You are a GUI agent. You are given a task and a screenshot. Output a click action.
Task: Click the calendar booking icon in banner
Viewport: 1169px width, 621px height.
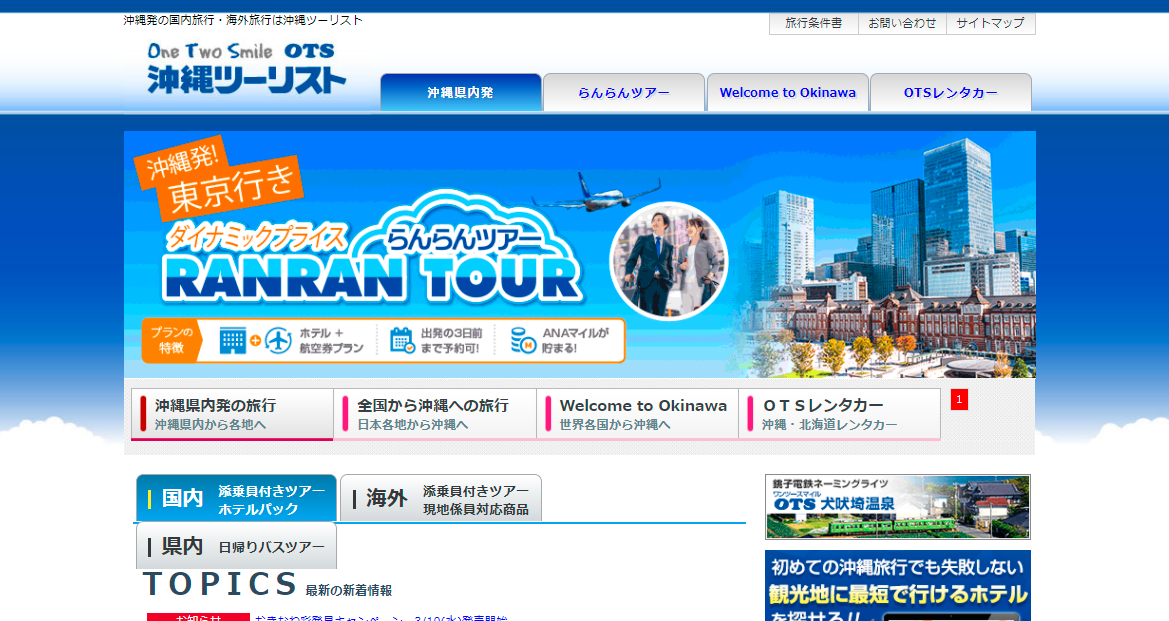[403, 341]
